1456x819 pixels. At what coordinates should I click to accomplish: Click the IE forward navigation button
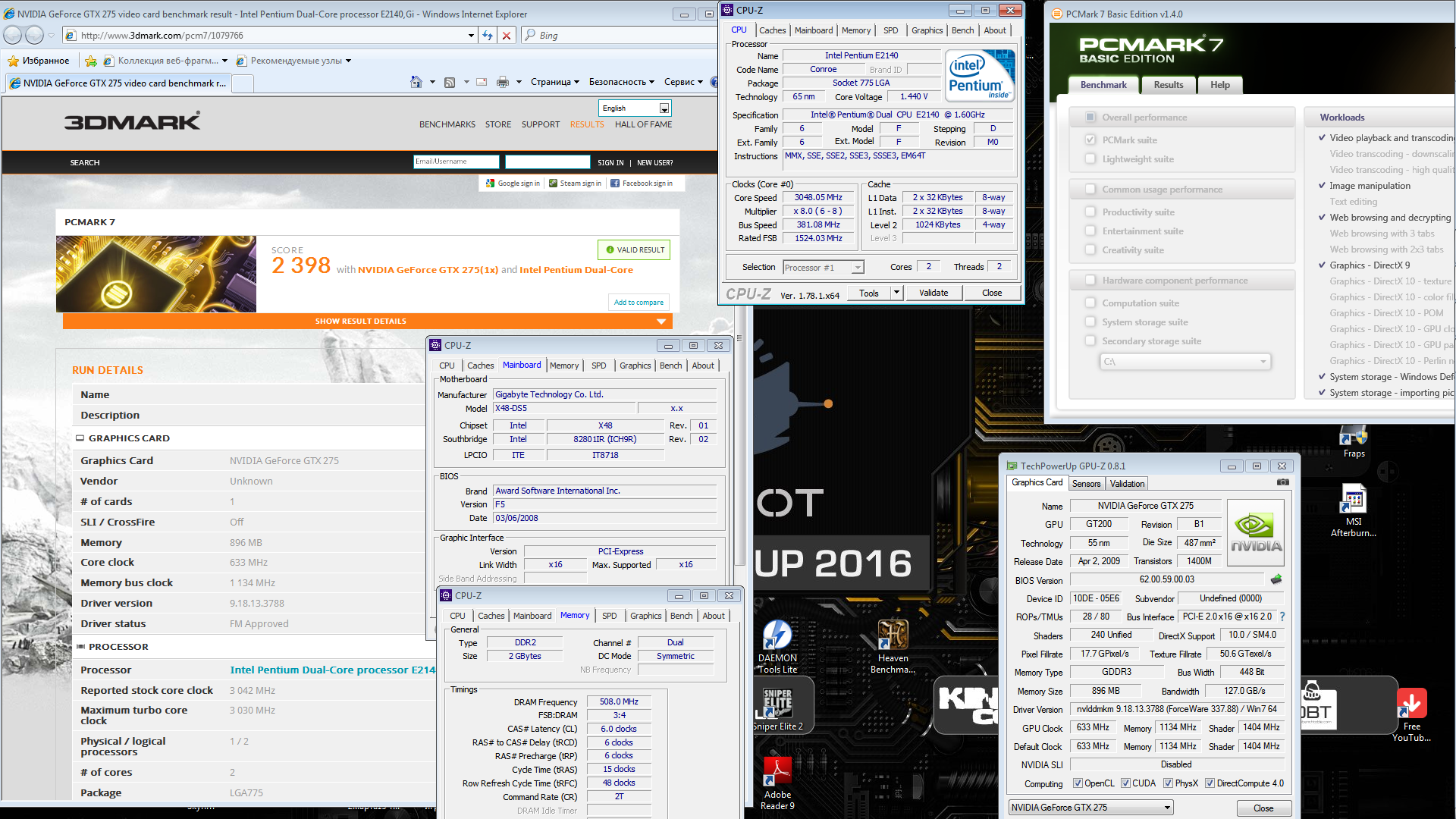[35, 35]
